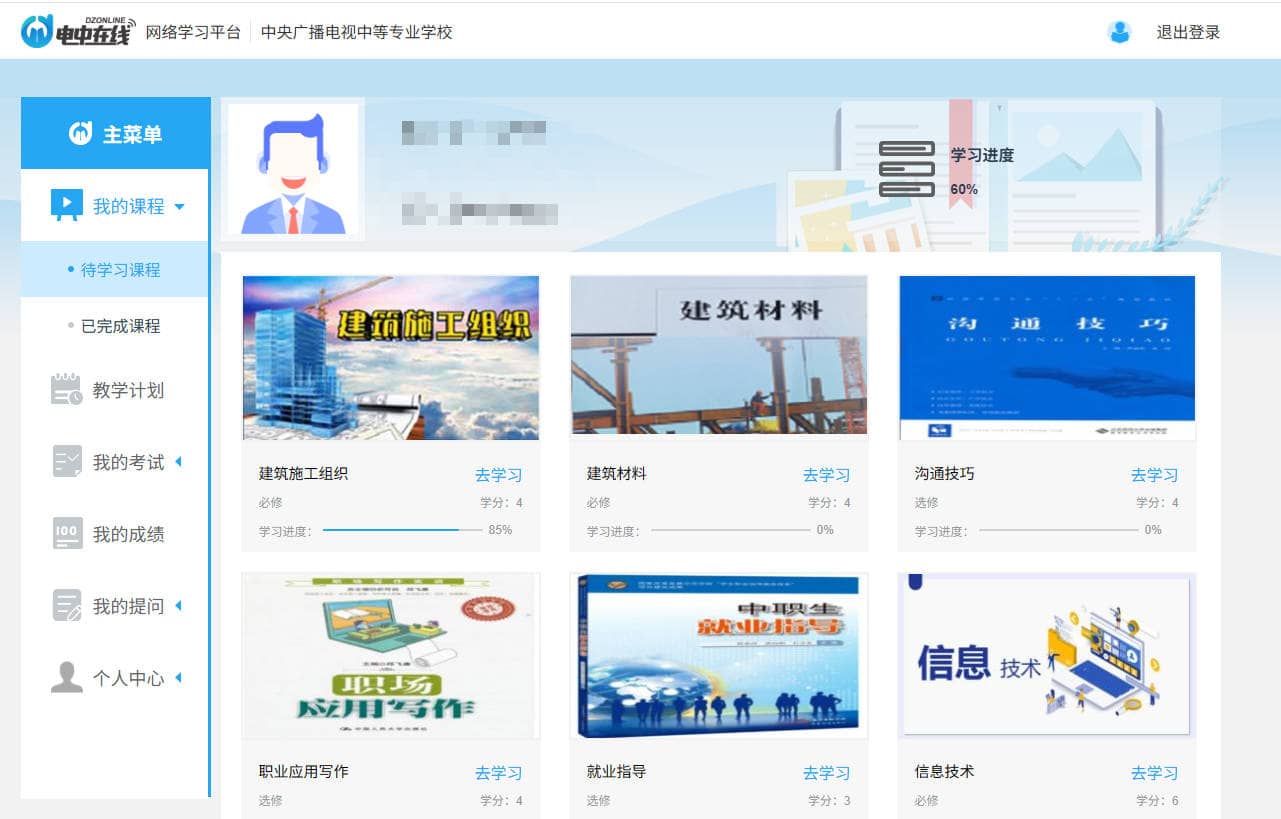Click the 我的成绩 score icon
Screen dimensions: 1281x819
pyautogui.click(x=66, y=534)
